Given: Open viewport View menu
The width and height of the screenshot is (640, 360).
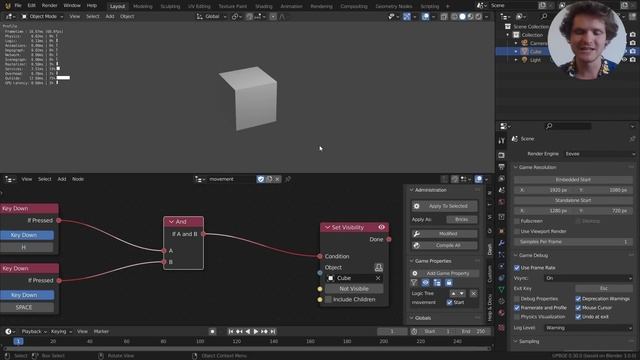Looking at the screenshot, I should click(75, 16).
